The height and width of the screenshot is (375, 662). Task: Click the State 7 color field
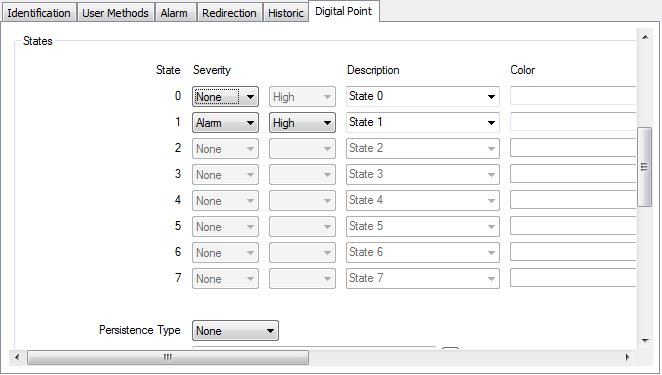pyautogui.click(x=573, y=278)
